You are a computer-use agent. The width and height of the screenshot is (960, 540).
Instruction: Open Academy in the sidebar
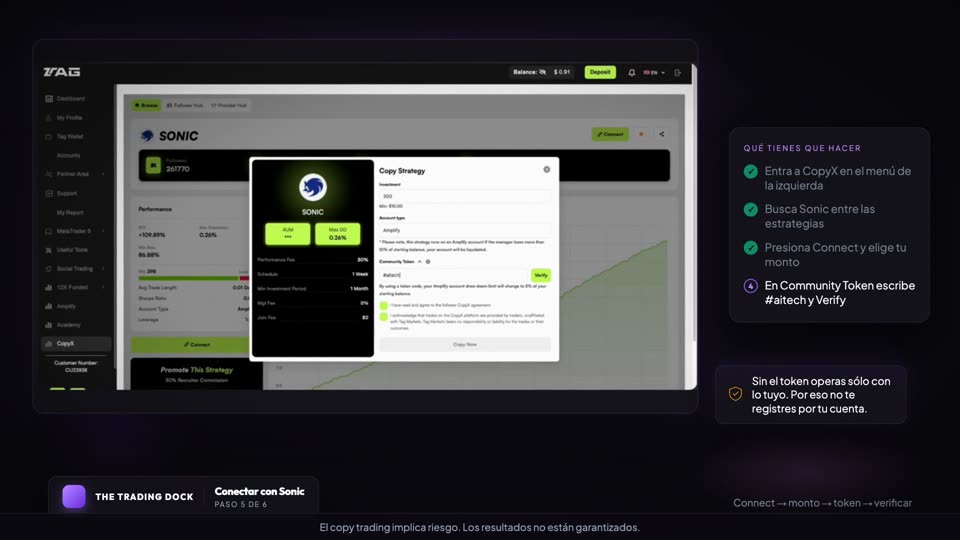68,325
